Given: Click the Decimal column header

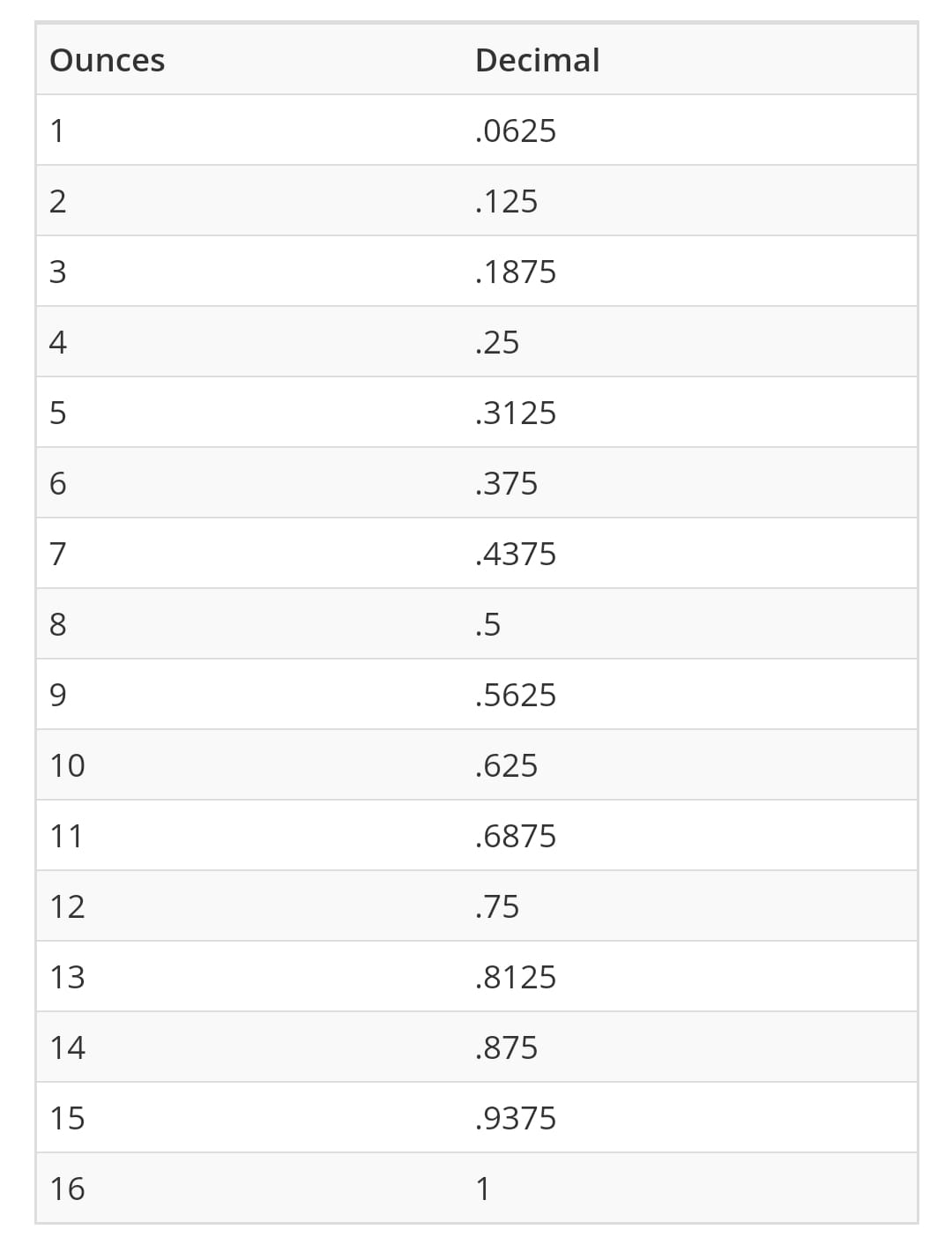Looking at the screenshot, I should (537, 60).
